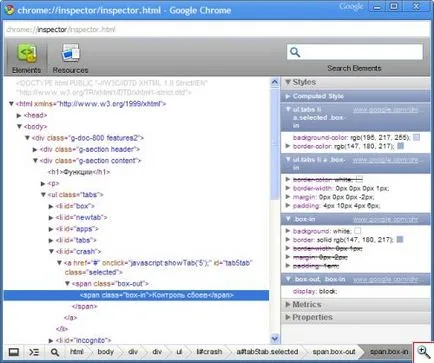Expand the li id box node

[x=51, y=206]
